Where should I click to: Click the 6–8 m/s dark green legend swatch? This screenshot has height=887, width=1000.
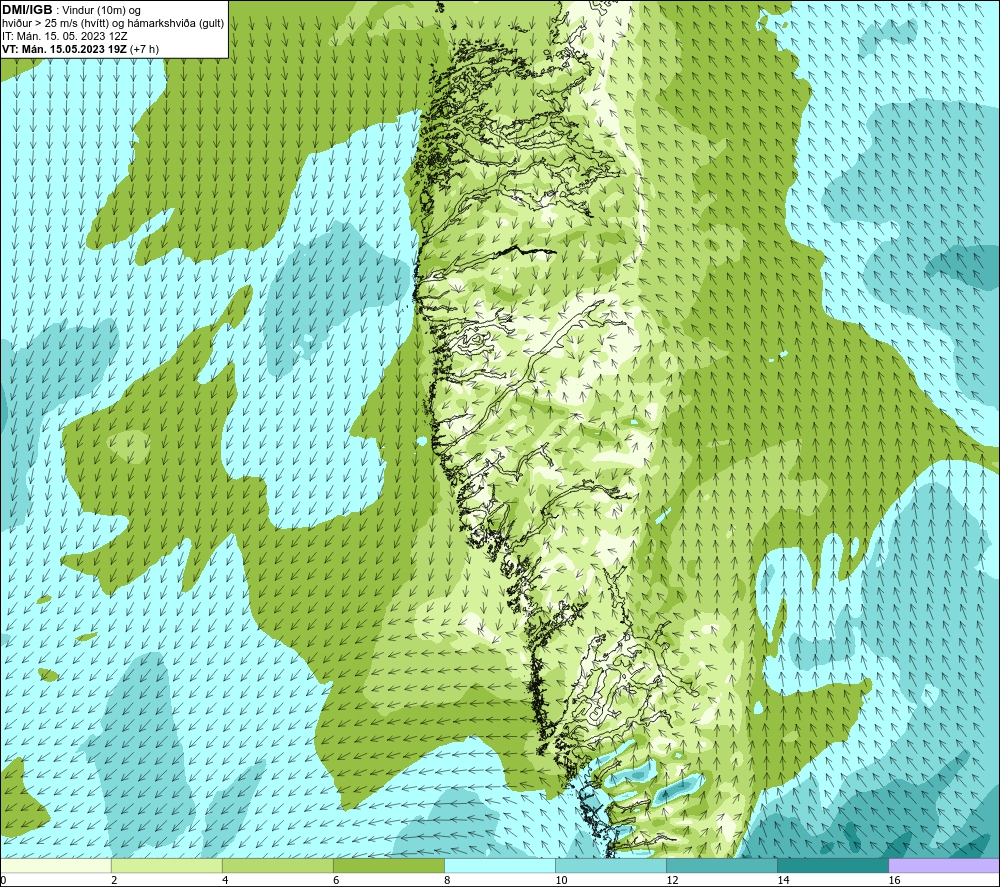[389, 865]
